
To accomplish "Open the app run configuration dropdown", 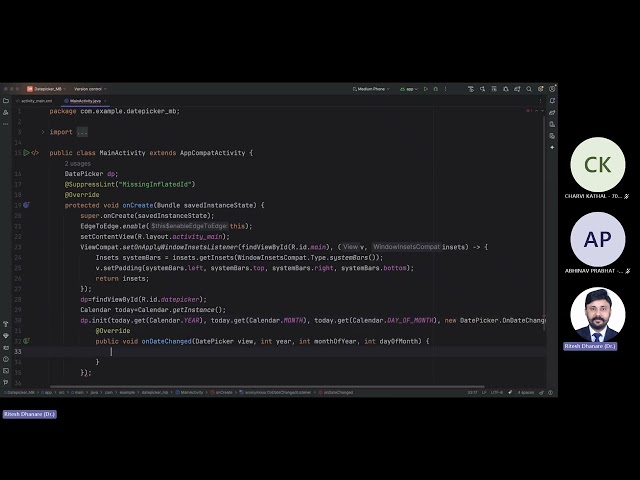I will (x=409, y=89).
